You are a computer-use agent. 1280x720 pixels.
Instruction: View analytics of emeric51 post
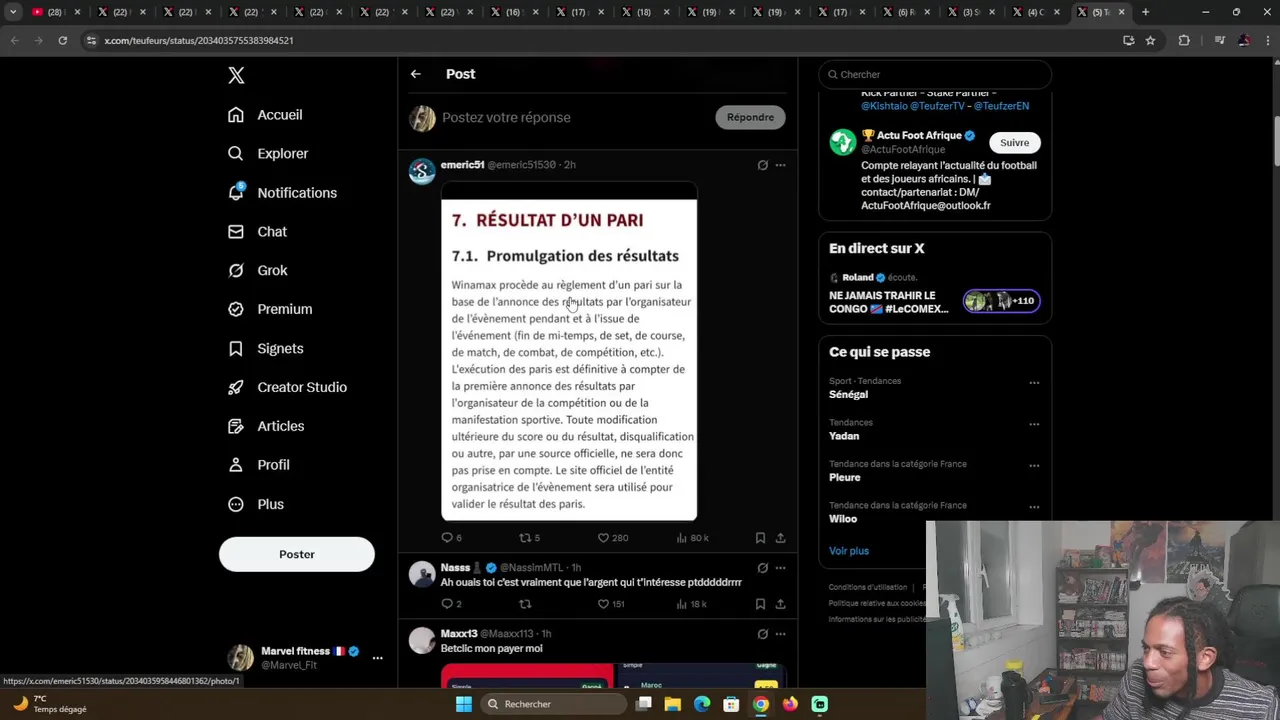point(692,538)
